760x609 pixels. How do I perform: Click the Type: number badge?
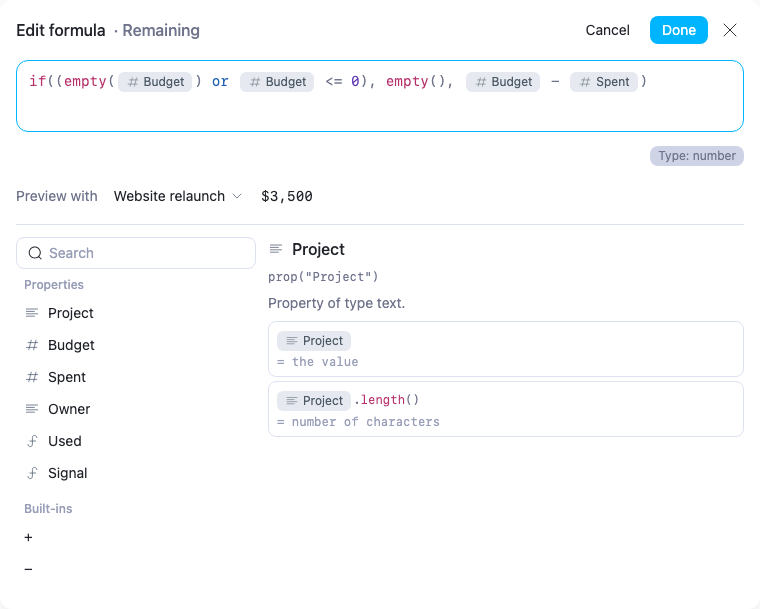697,156
